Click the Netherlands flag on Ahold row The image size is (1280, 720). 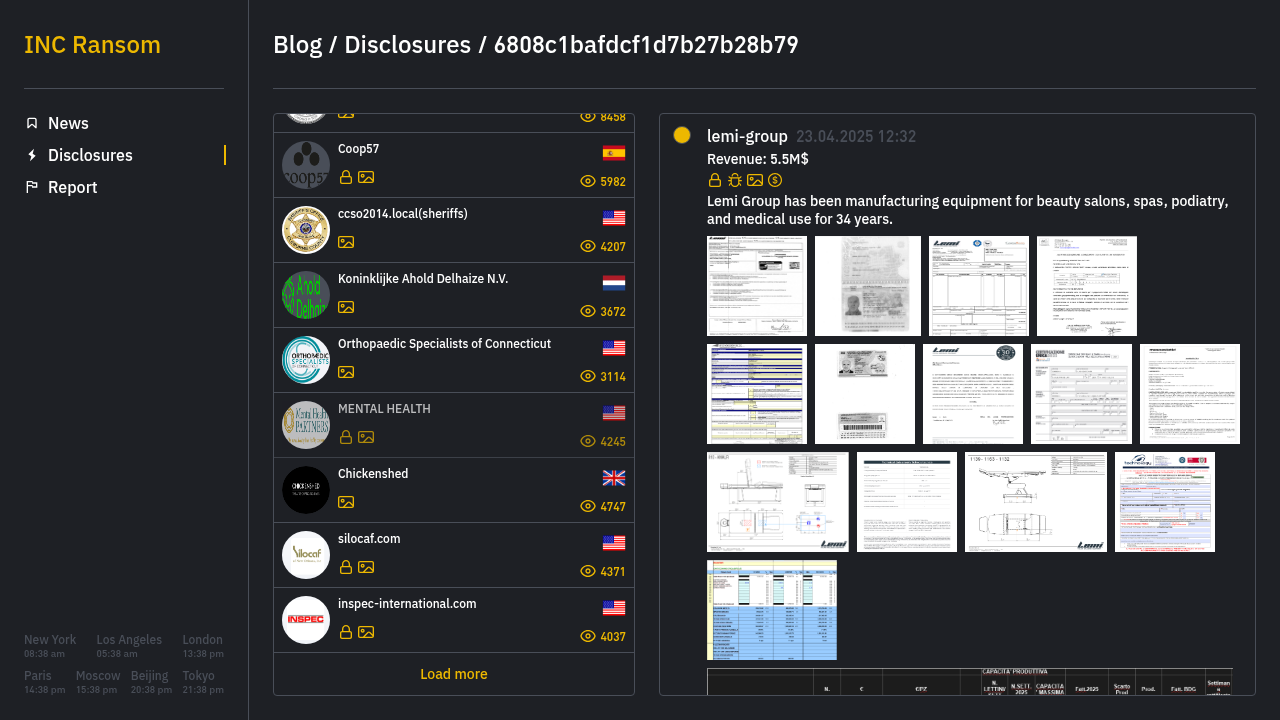point(614,283)
